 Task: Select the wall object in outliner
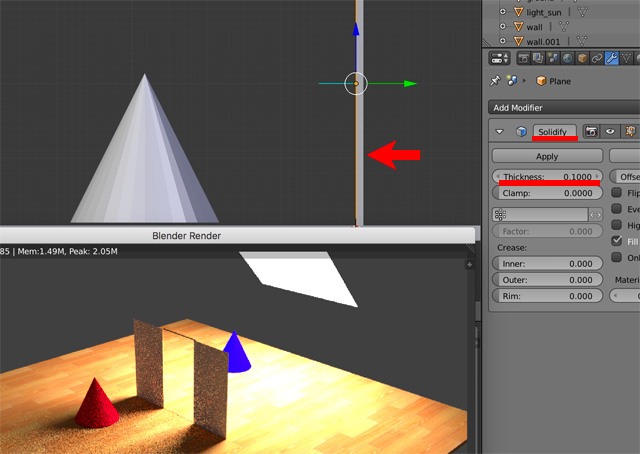tap(535, 26)
